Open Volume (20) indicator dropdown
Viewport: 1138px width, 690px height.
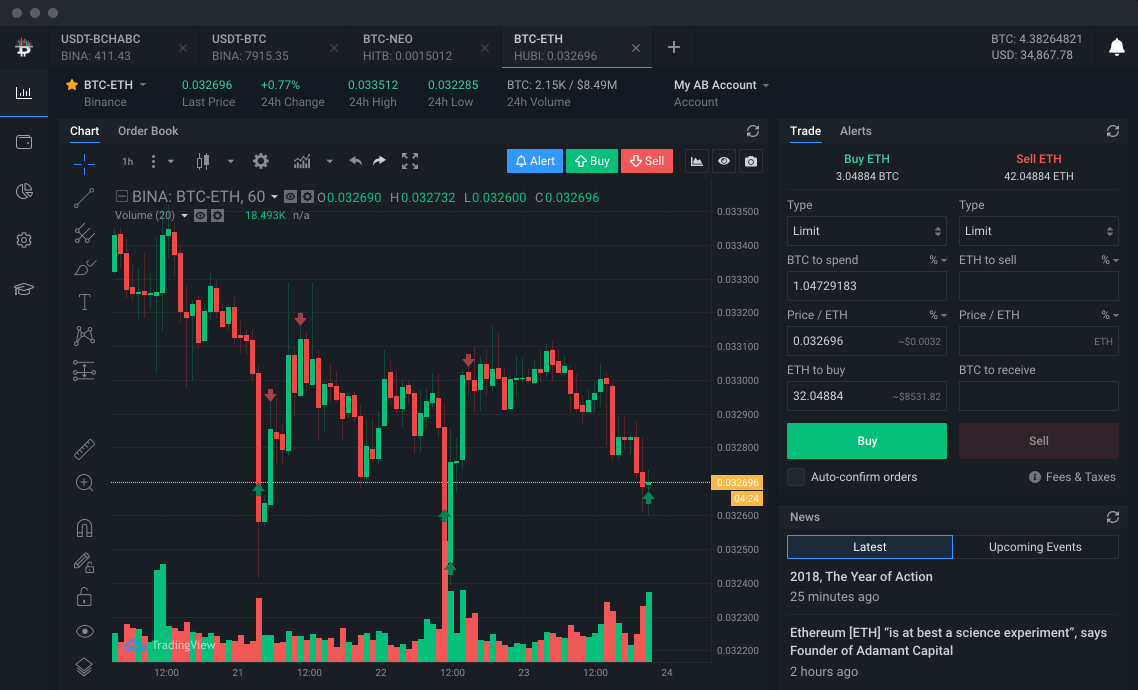[x=184, y=215]
